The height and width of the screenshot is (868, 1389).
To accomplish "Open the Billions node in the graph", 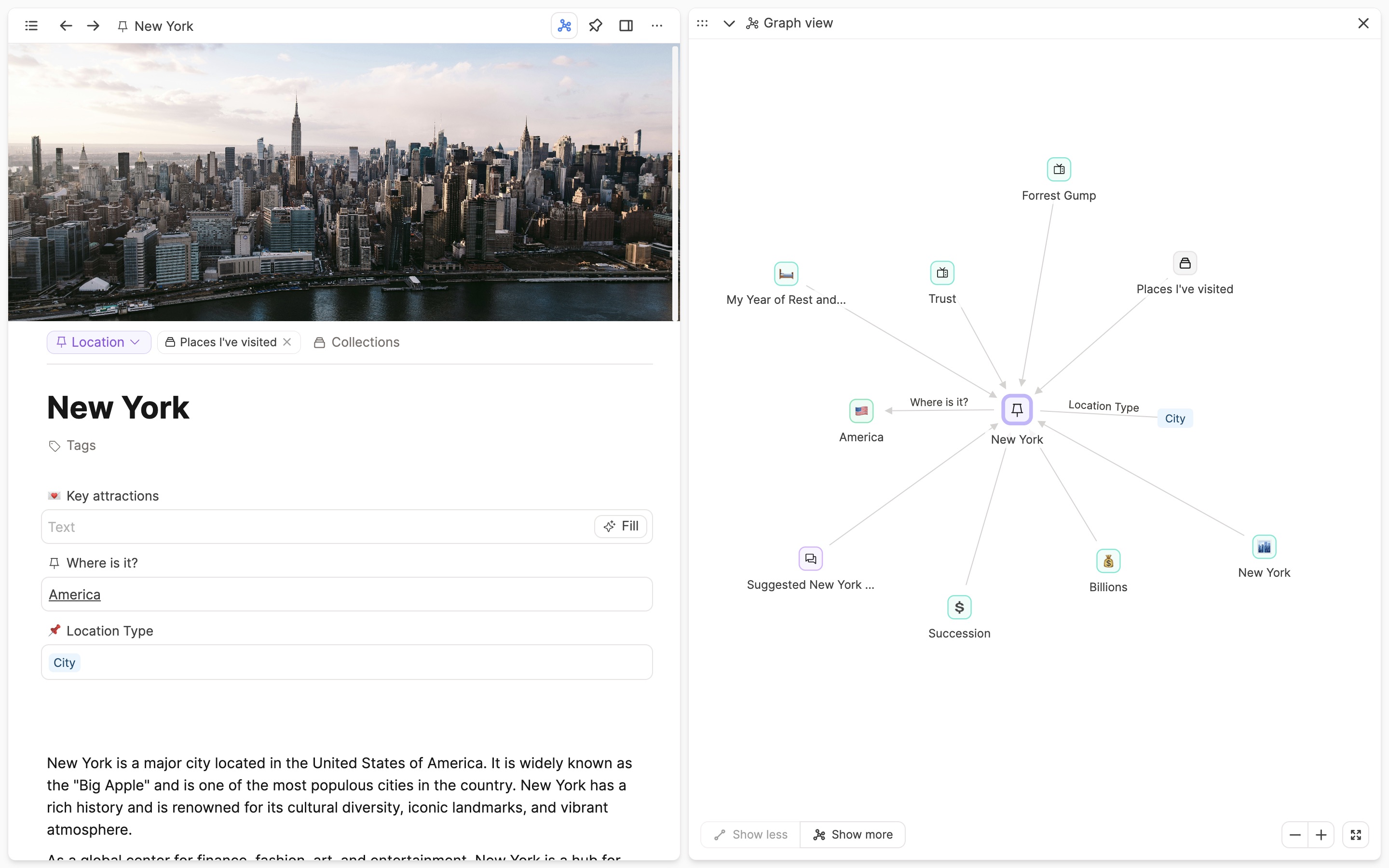I will tap(1108, 561).
